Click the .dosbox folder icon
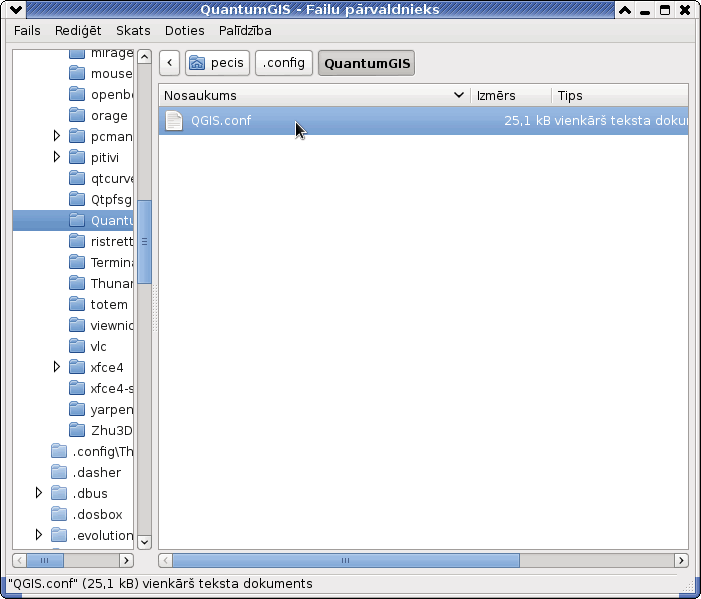Image resolution: width=701 pixels, height=599 pixels. [x=59, y=514]
